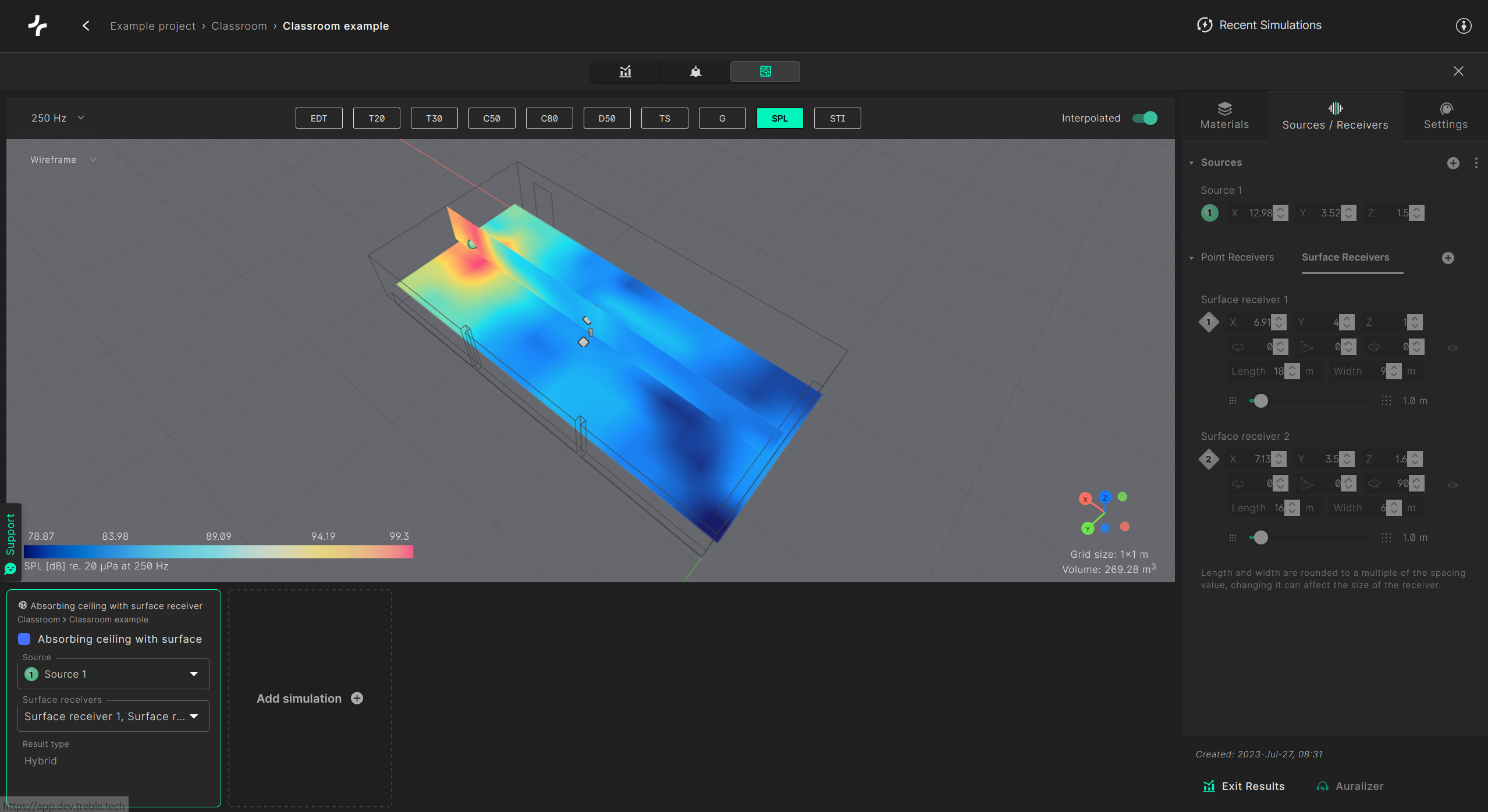Click the Z axis on the orientation gizmo

click(x=1105, y=497)
